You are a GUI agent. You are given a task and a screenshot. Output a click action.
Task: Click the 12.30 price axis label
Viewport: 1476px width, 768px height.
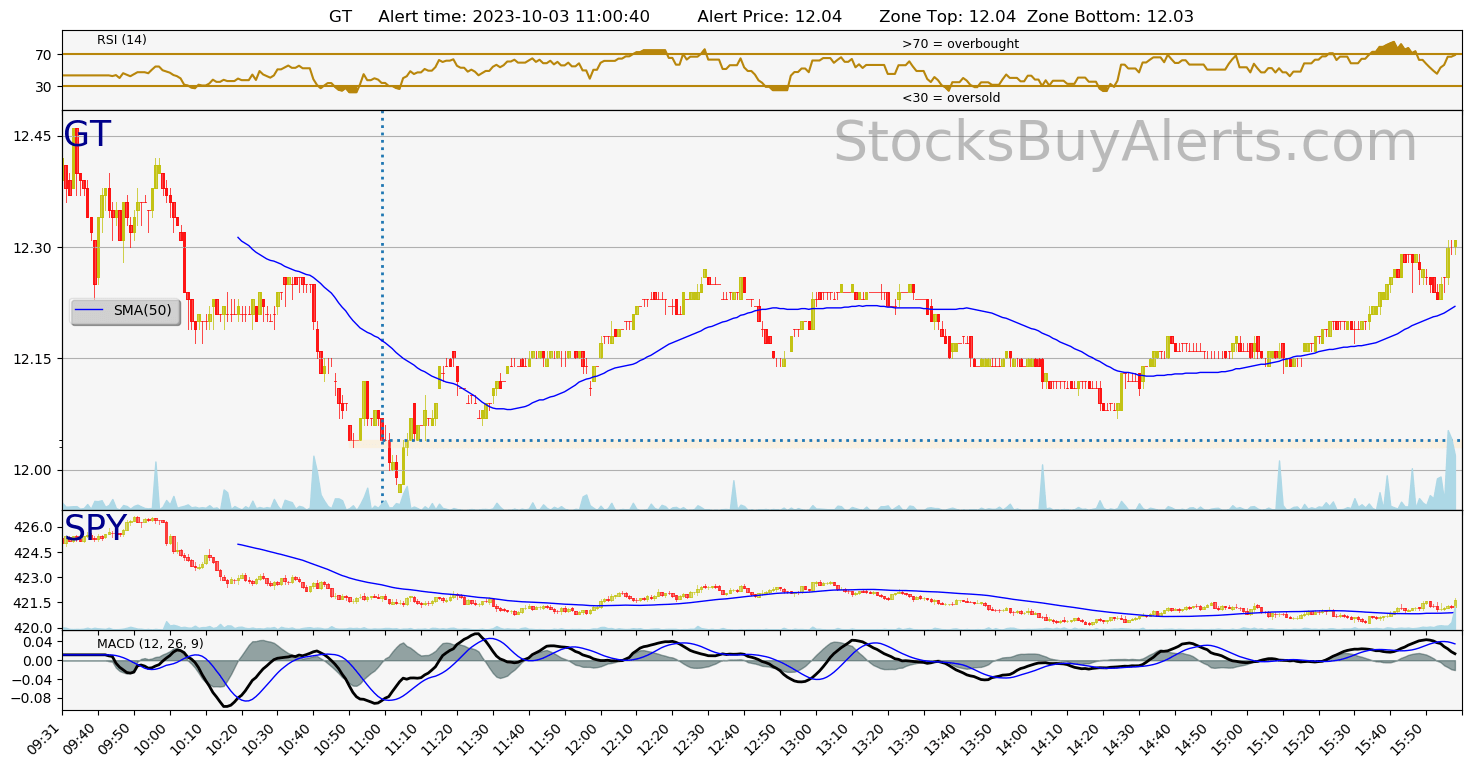(x=32, y=247)
